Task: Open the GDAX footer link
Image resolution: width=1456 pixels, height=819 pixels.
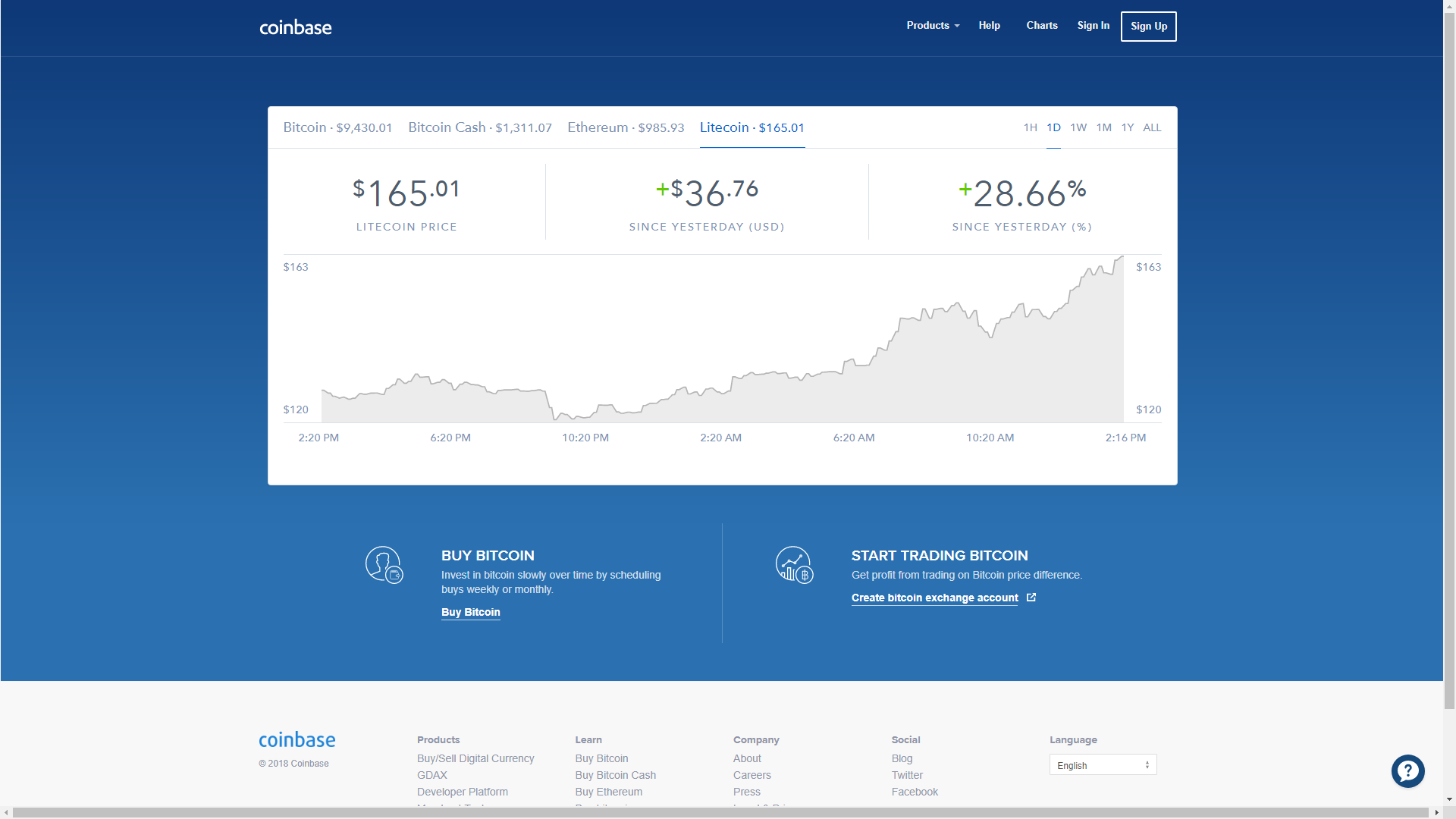Action: pyautogui.click(x=432, y=775)
